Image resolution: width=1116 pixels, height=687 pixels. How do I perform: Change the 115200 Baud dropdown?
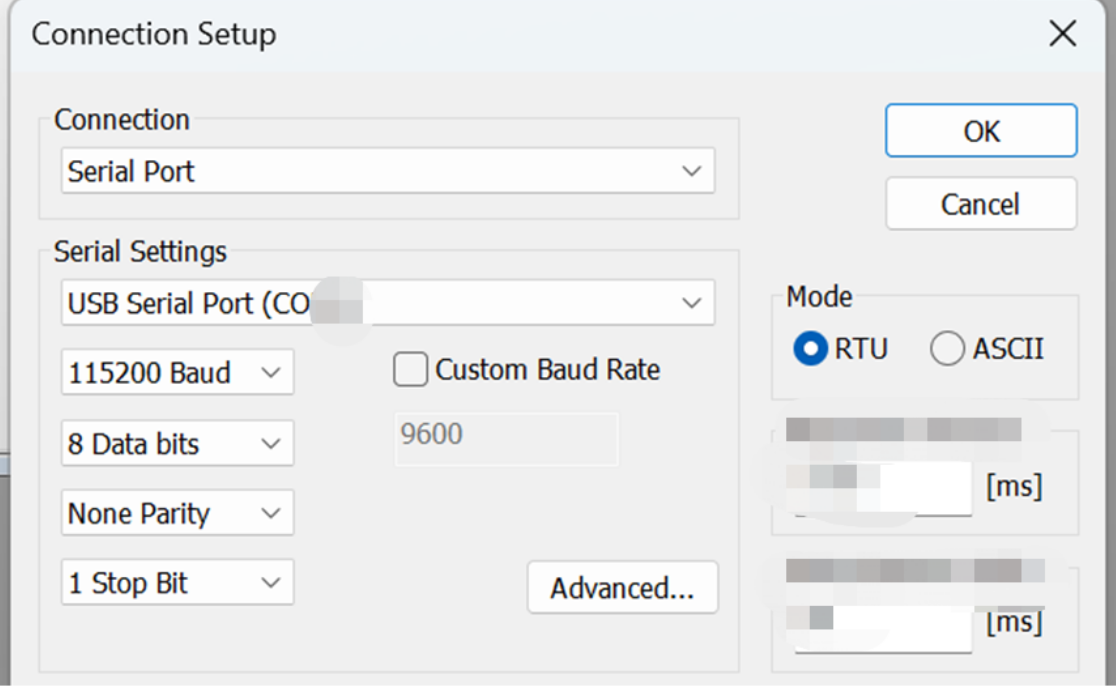pos(177,372)
